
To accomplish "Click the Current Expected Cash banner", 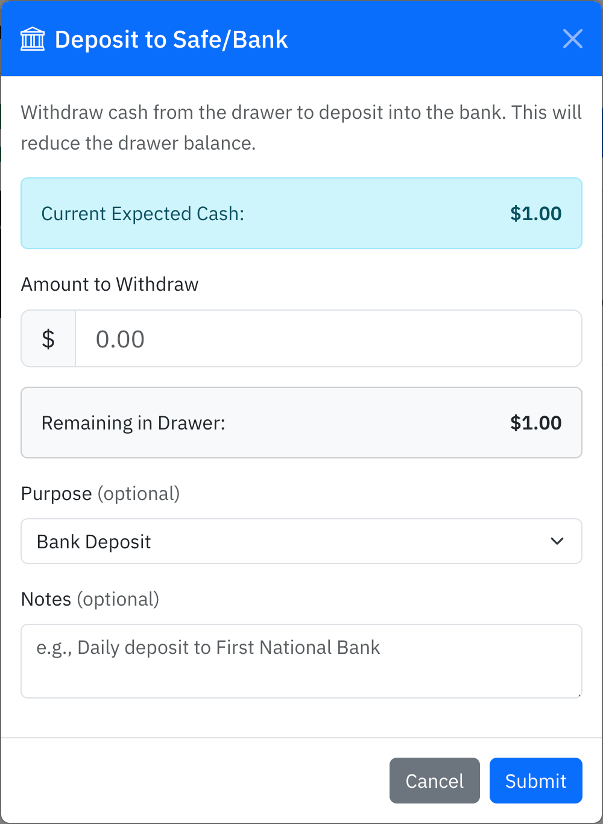I will pos(301,213).
